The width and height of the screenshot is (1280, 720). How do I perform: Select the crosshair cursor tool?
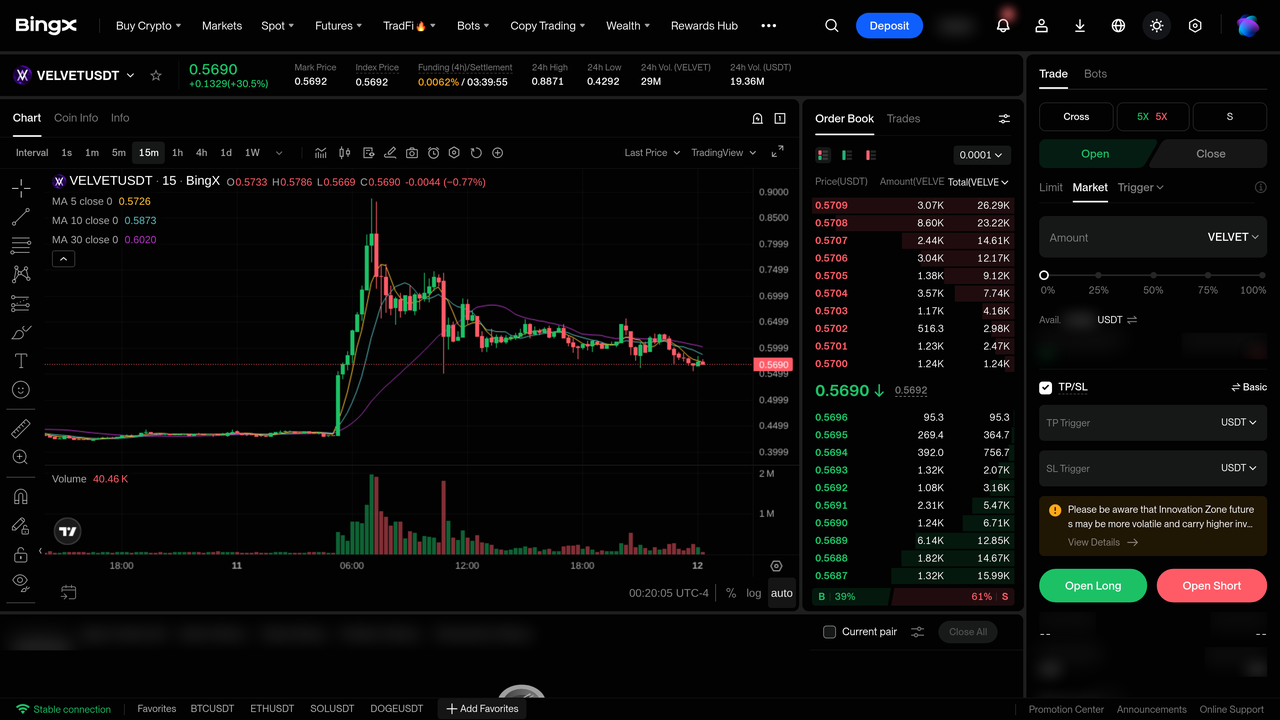pyautogui.click(x=20, y=188)
